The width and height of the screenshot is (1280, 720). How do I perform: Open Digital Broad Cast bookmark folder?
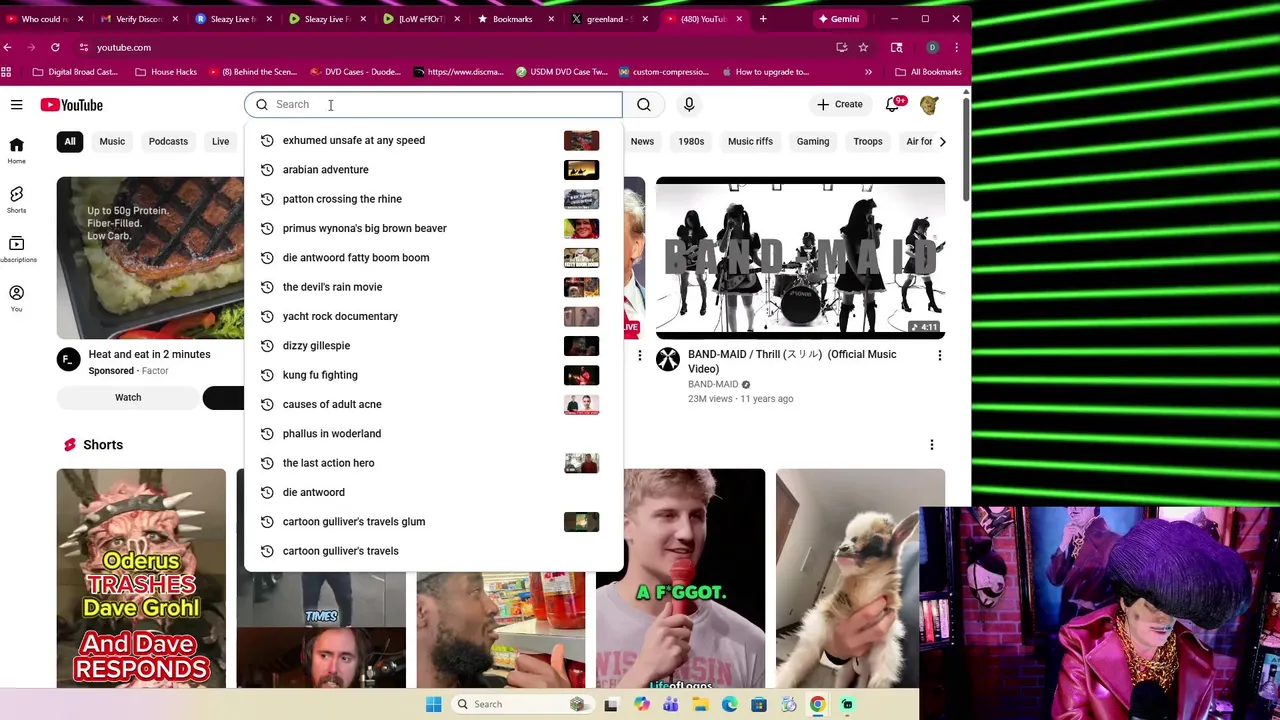coord(75,72)
